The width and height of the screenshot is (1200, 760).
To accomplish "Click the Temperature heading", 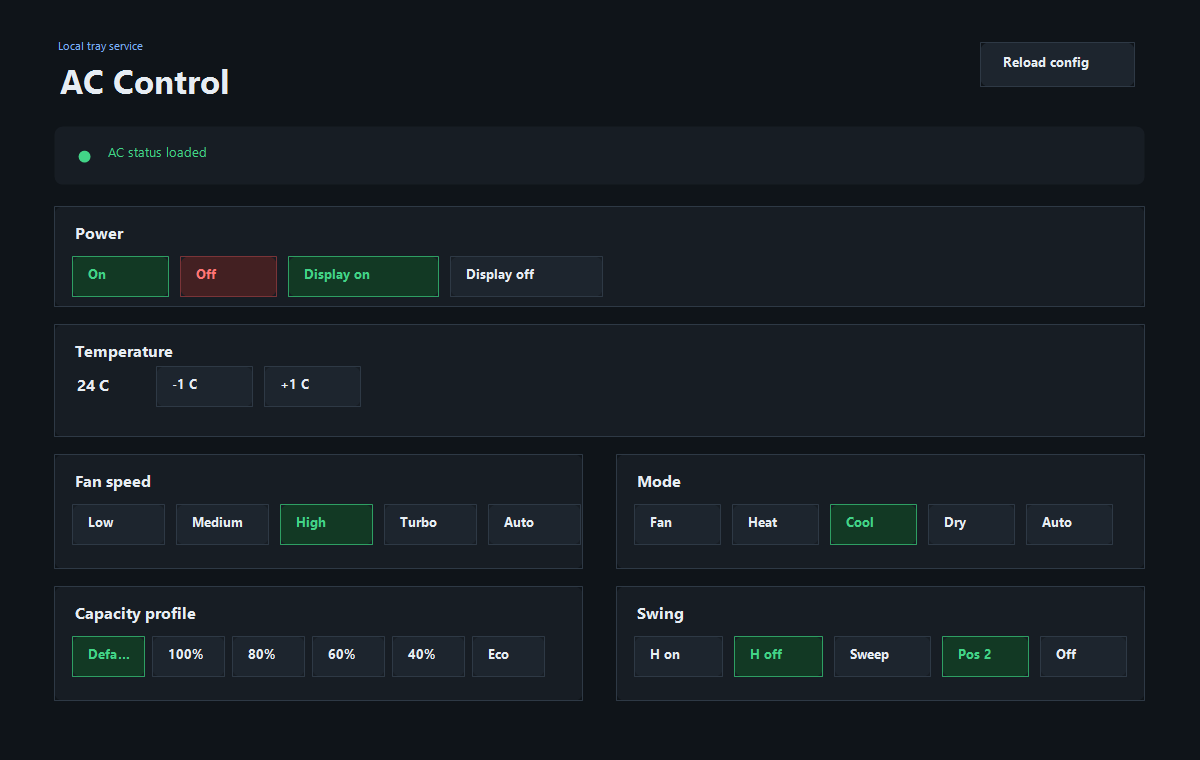I will coord(124,352).
